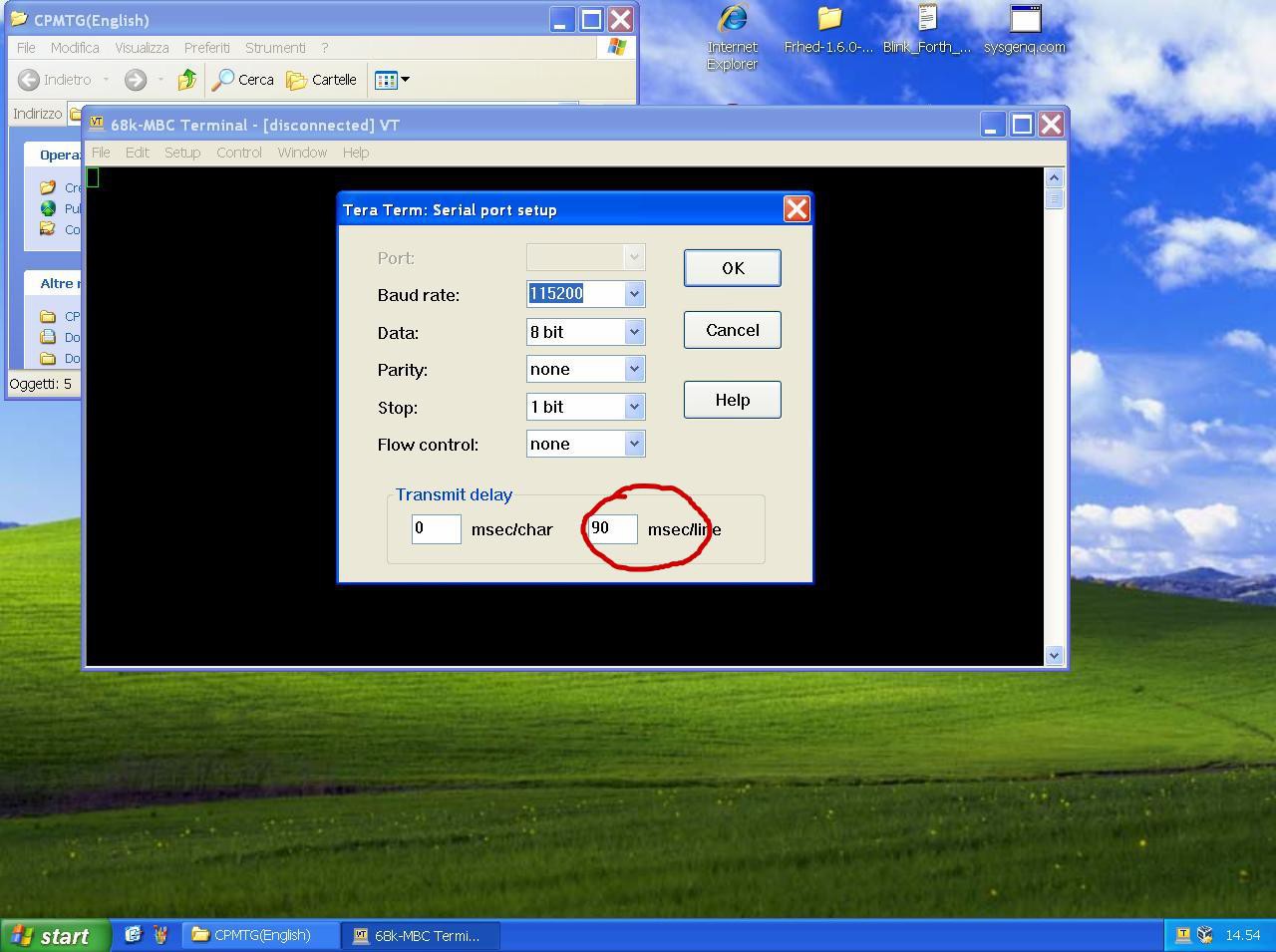The image size is (1276, 952).
Task: Open the Help menu in Tera Term
Action: pyautogui.click(x=356, y=153)
